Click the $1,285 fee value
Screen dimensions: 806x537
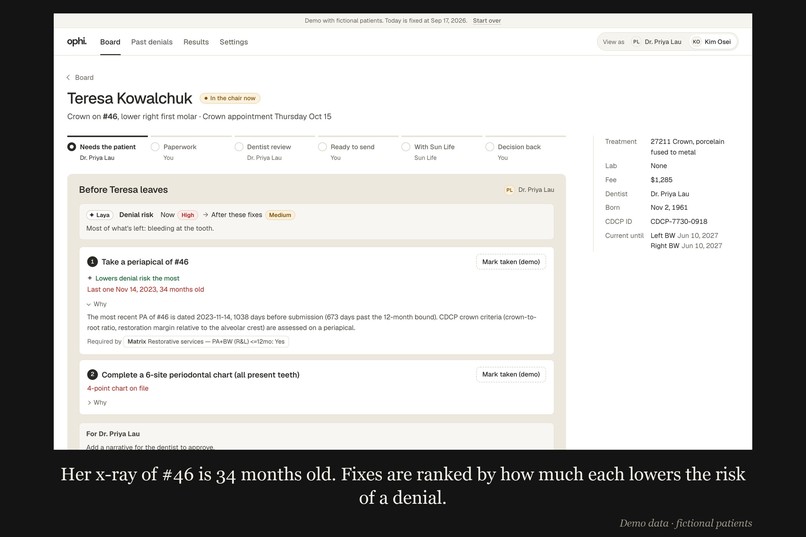pyautogui.click(x=661, y=180)
